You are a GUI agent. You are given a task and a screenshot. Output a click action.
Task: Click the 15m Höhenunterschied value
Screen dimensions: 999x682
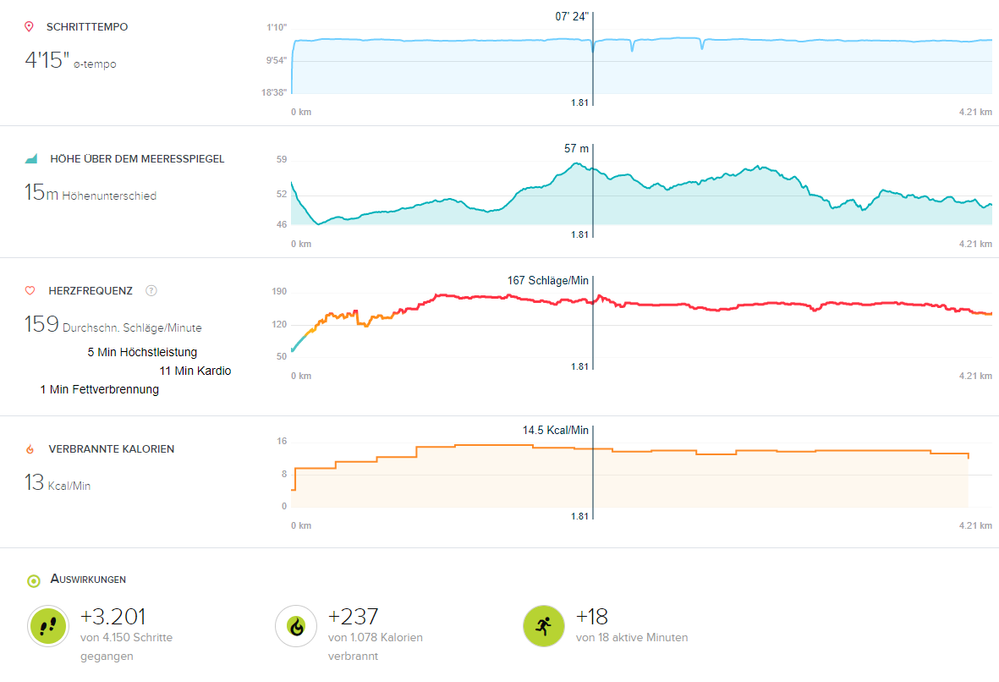[90, 192]
